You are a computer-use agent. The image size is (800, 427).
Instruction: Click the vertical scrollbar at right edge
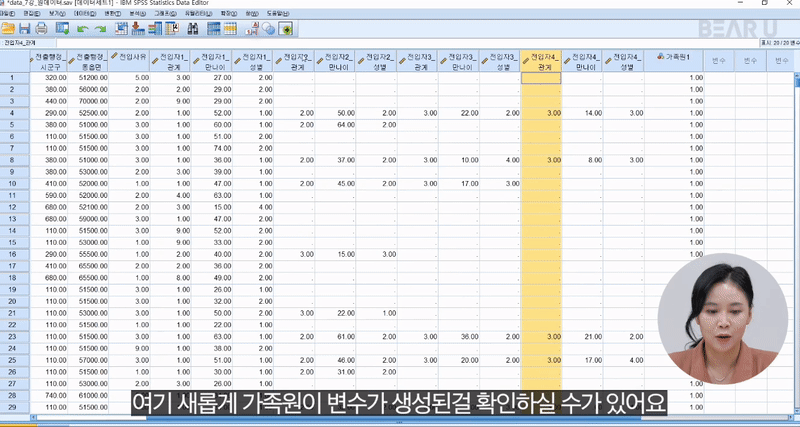click(x=797, y=242)
